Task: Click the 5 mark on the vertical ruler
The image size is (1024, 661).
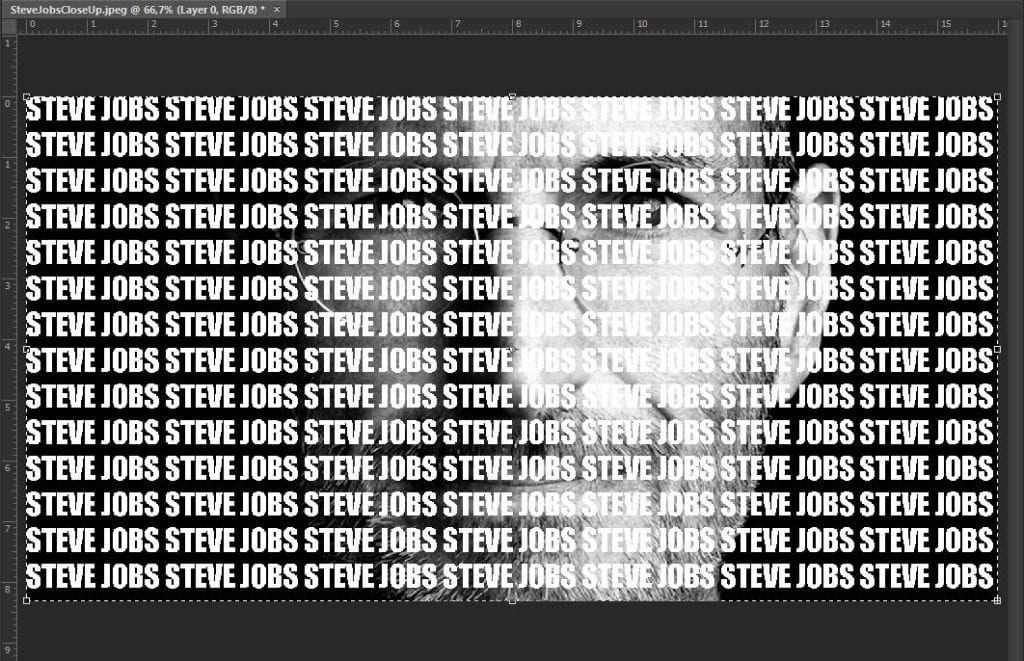Action: (x=9, y=409)
